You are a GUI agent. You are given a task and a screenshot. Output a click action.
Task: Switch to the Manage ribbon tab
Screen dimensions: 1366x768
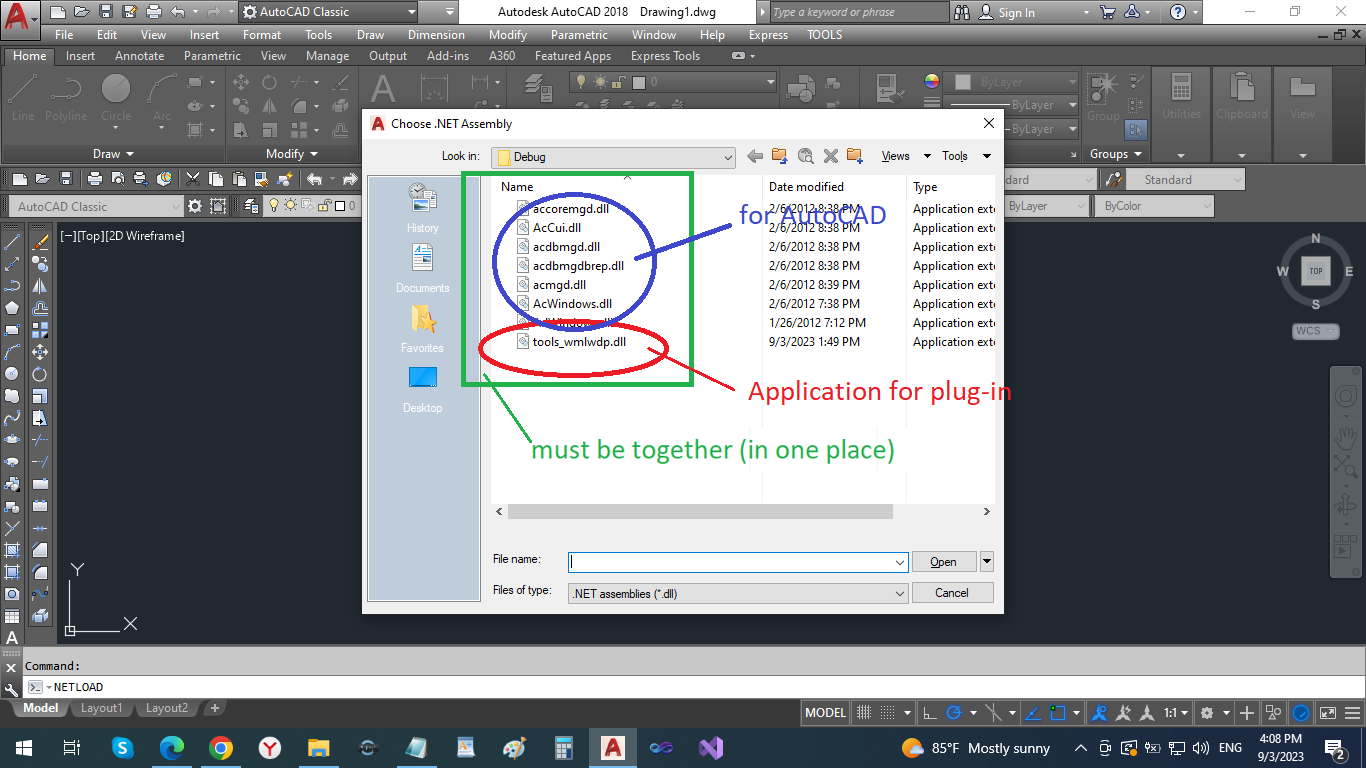click(x=327, y=56)
